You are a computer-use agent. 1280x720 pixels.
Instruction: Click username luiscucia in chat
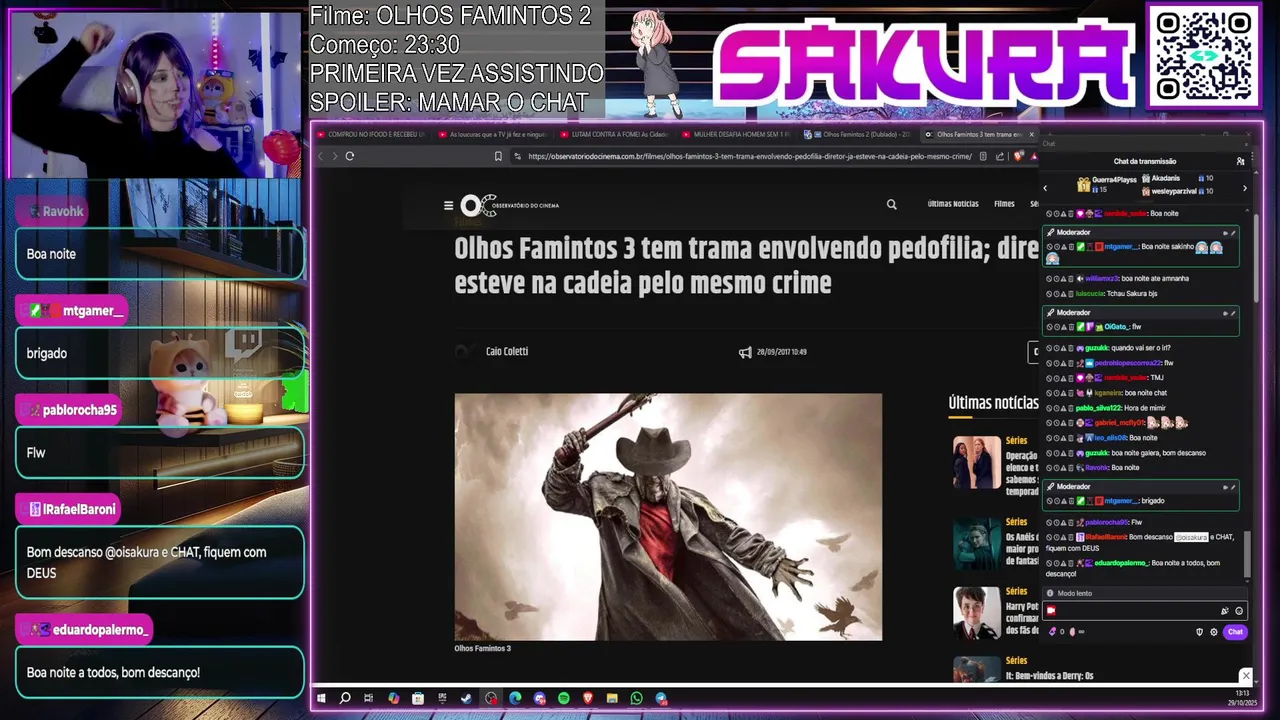(x=1089, y=294)
